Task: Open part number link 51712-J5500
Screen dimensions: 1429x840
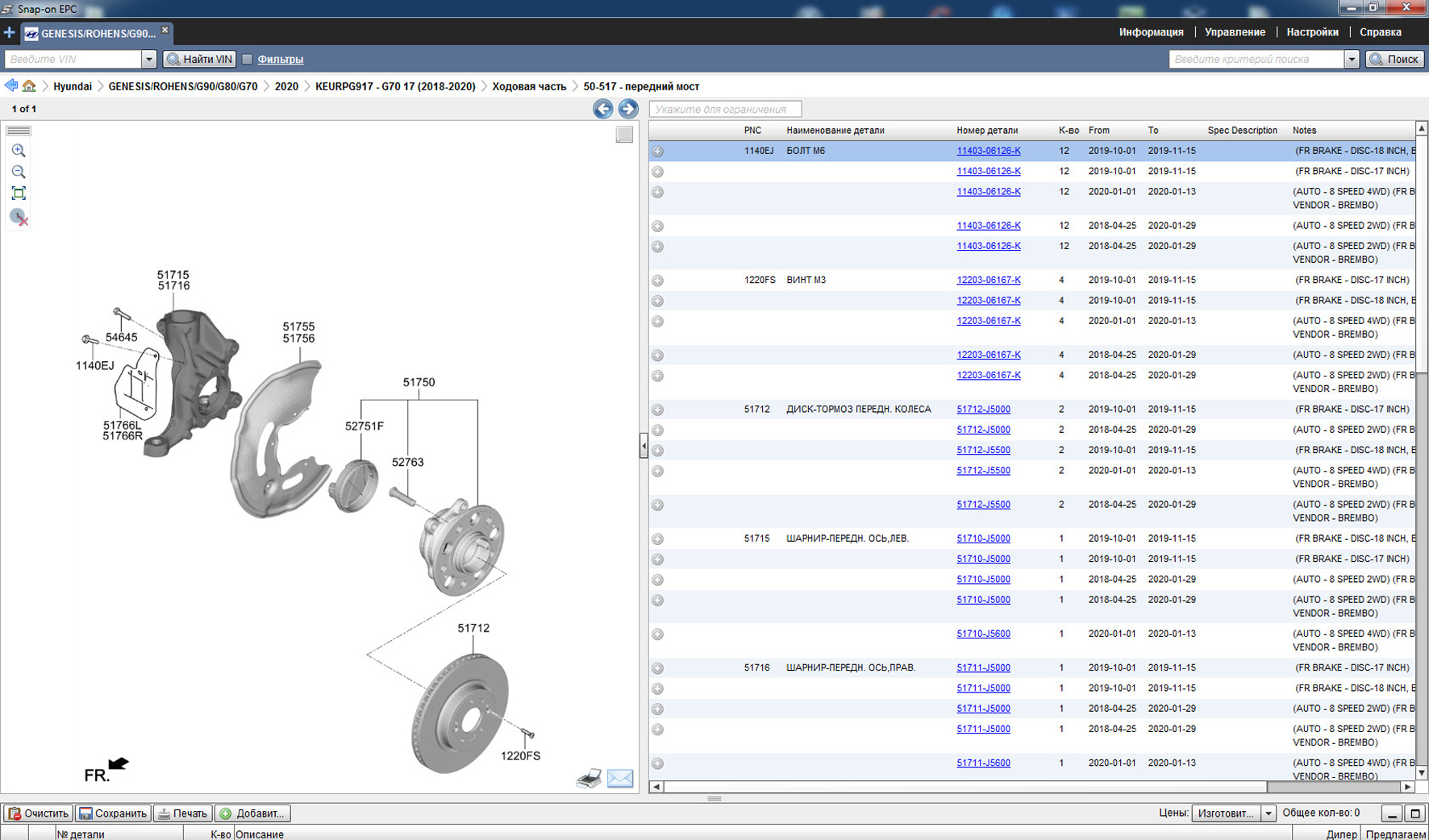Action: pyautogui.click(x=983, y=450)
